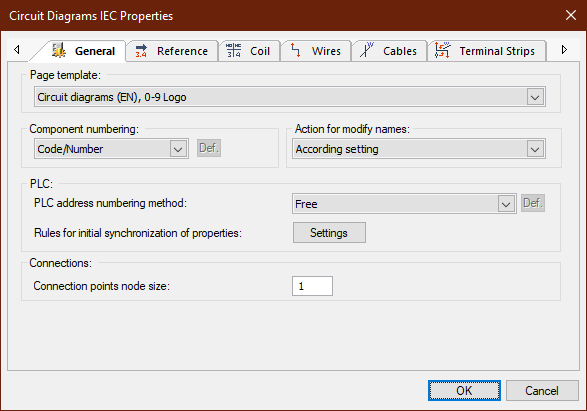Click the Settings button for synchronization rules
This screenshot has height=411, width=587.
[329, 233]
